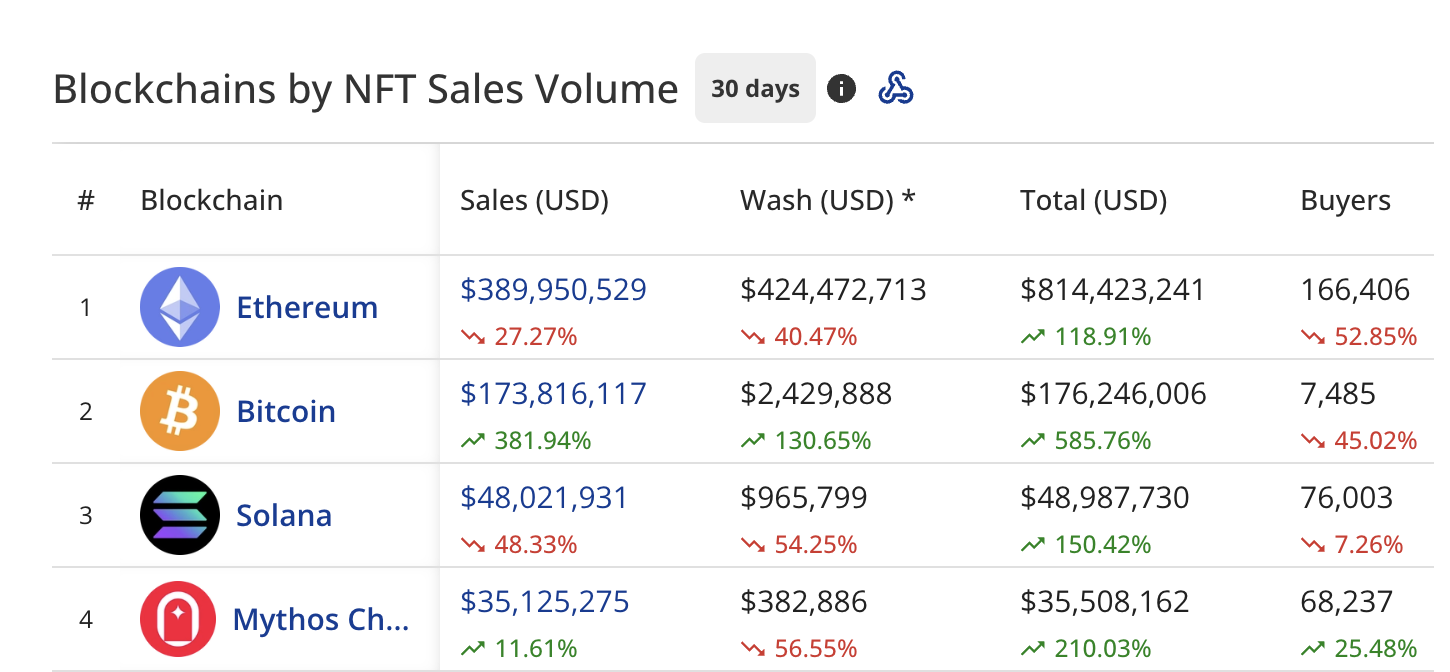The image size is (1450, 672).
Task: Click the info icon beside 30 days
Action: pos(841,89)
